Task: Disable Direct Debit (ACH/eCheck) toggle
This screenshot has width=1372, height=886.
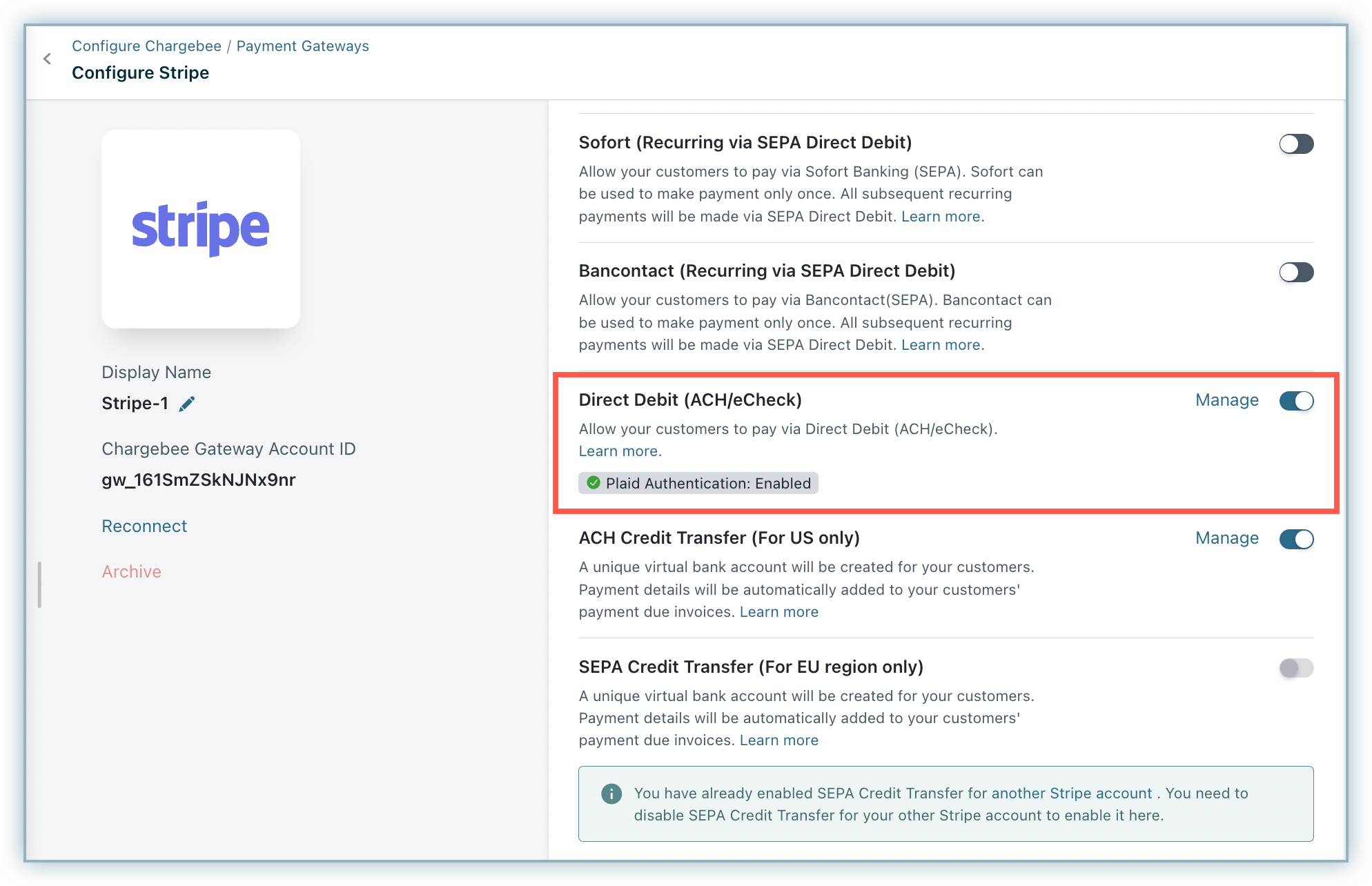Action: click(1295, 401)
